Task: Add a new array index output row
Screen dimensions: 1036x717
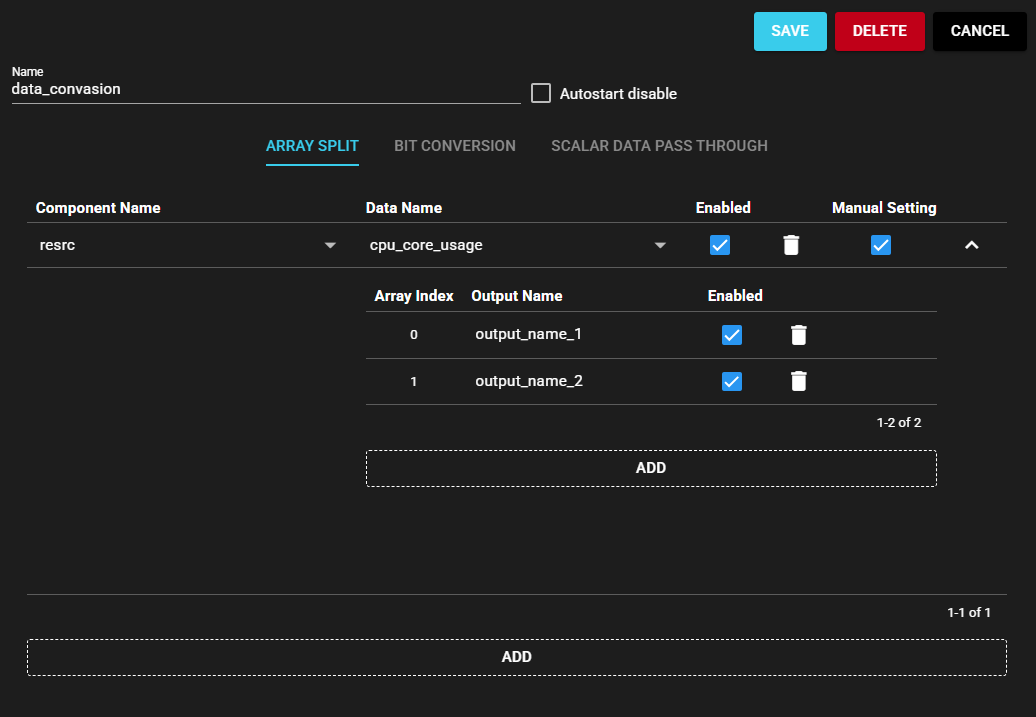Action: (x=651, y=468)
